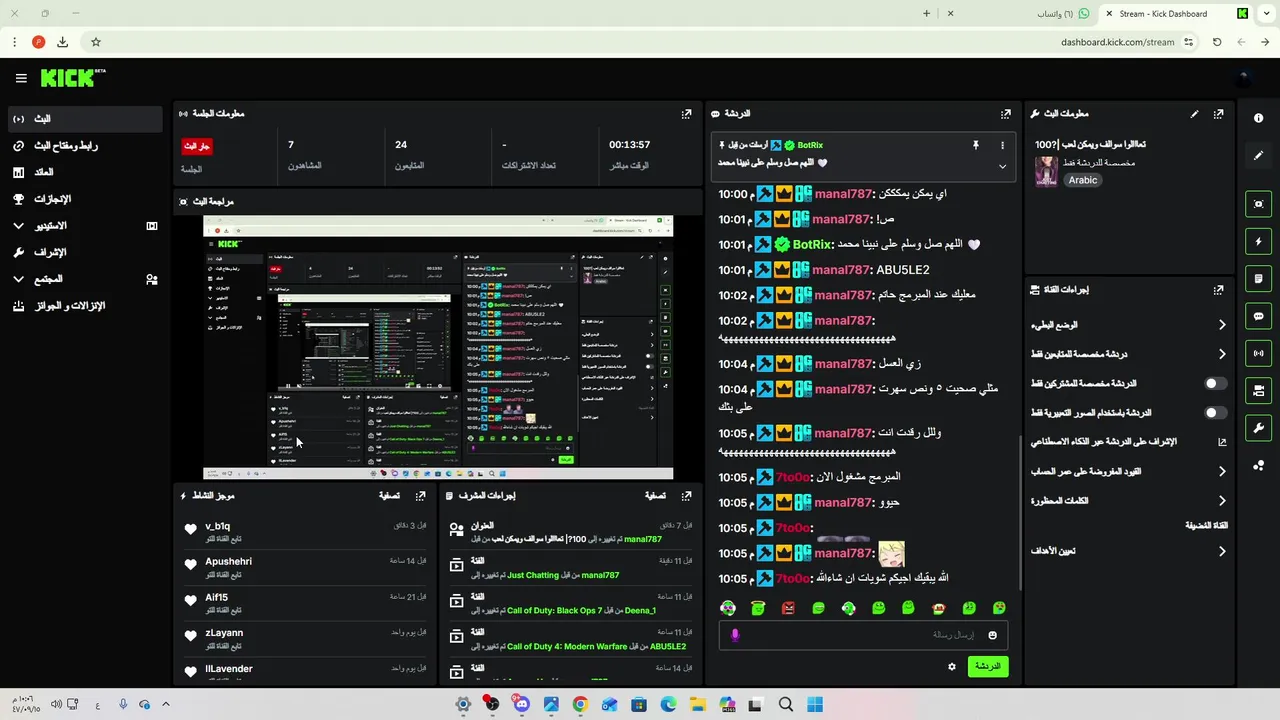The image size is (1280, 720).
Task: Open Stream URL and Key (رابط ومفتاح البث) in sidebar
Action: click(84, 146)
